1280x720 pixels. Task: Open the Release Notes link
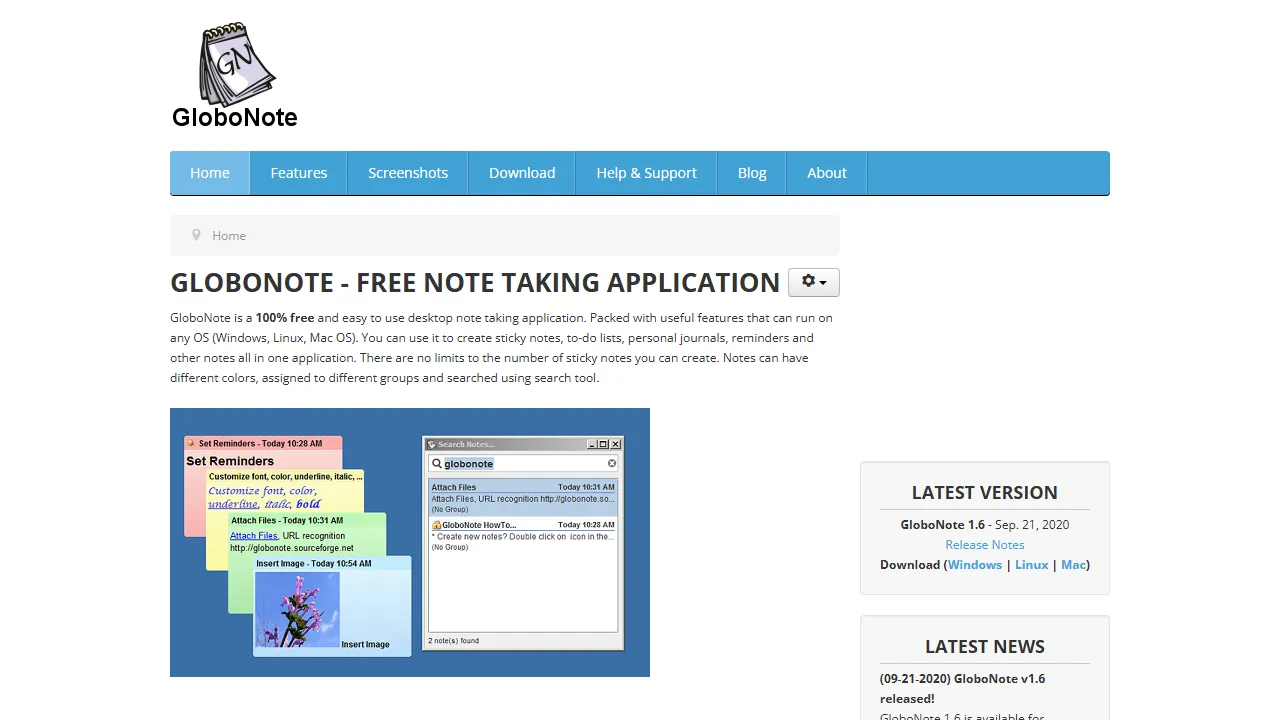pos(984,544)
